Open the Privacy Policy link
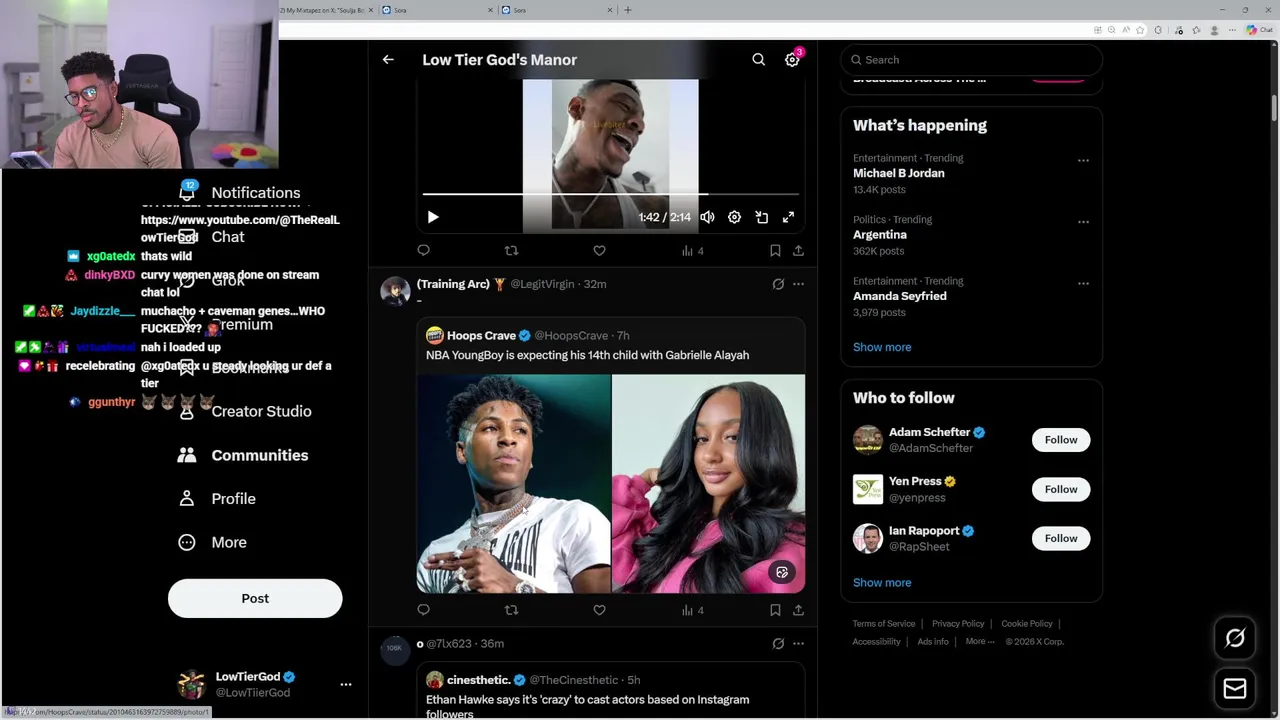The image size is (1280, 720). click(x=958, y=624)
